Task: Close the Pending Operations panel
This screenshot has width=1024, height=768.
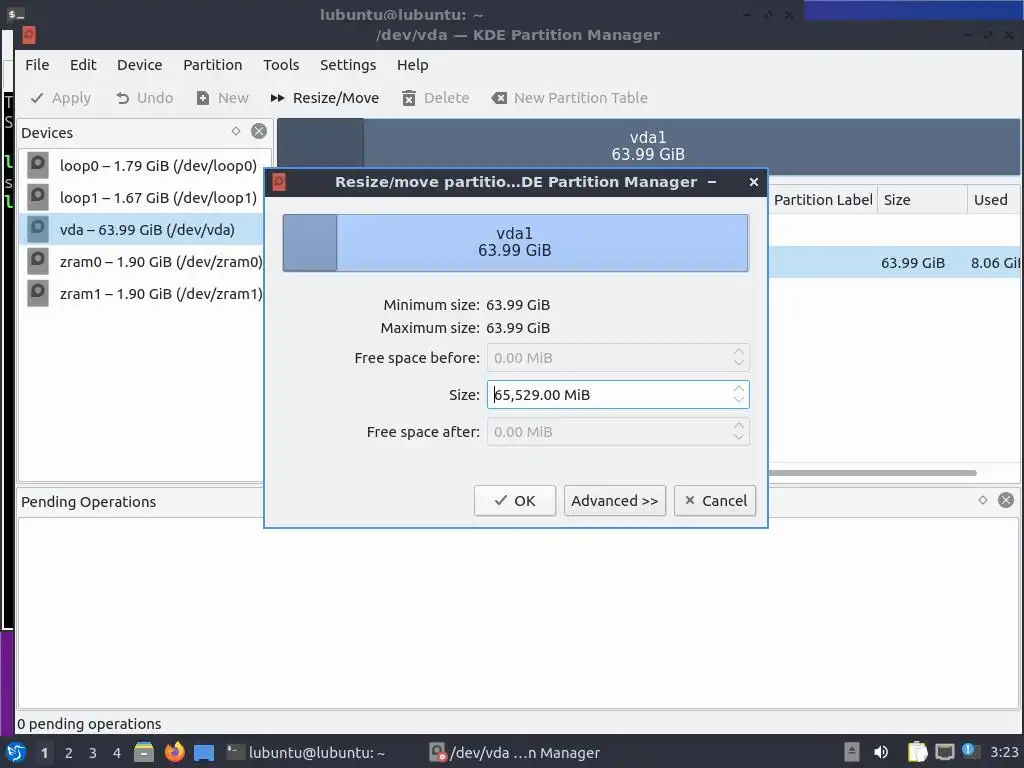Action: tap(1006, 500)
